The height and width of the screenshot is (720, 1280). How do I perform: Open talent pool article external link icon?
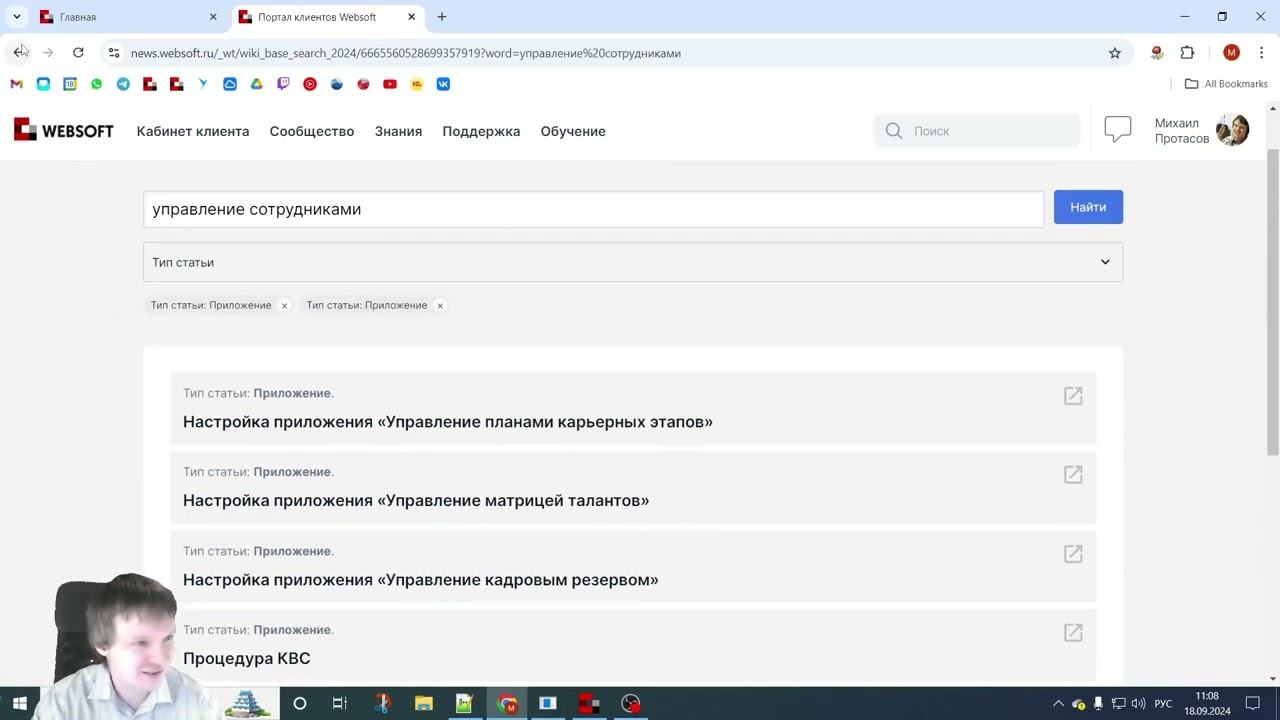(1073, 554)
